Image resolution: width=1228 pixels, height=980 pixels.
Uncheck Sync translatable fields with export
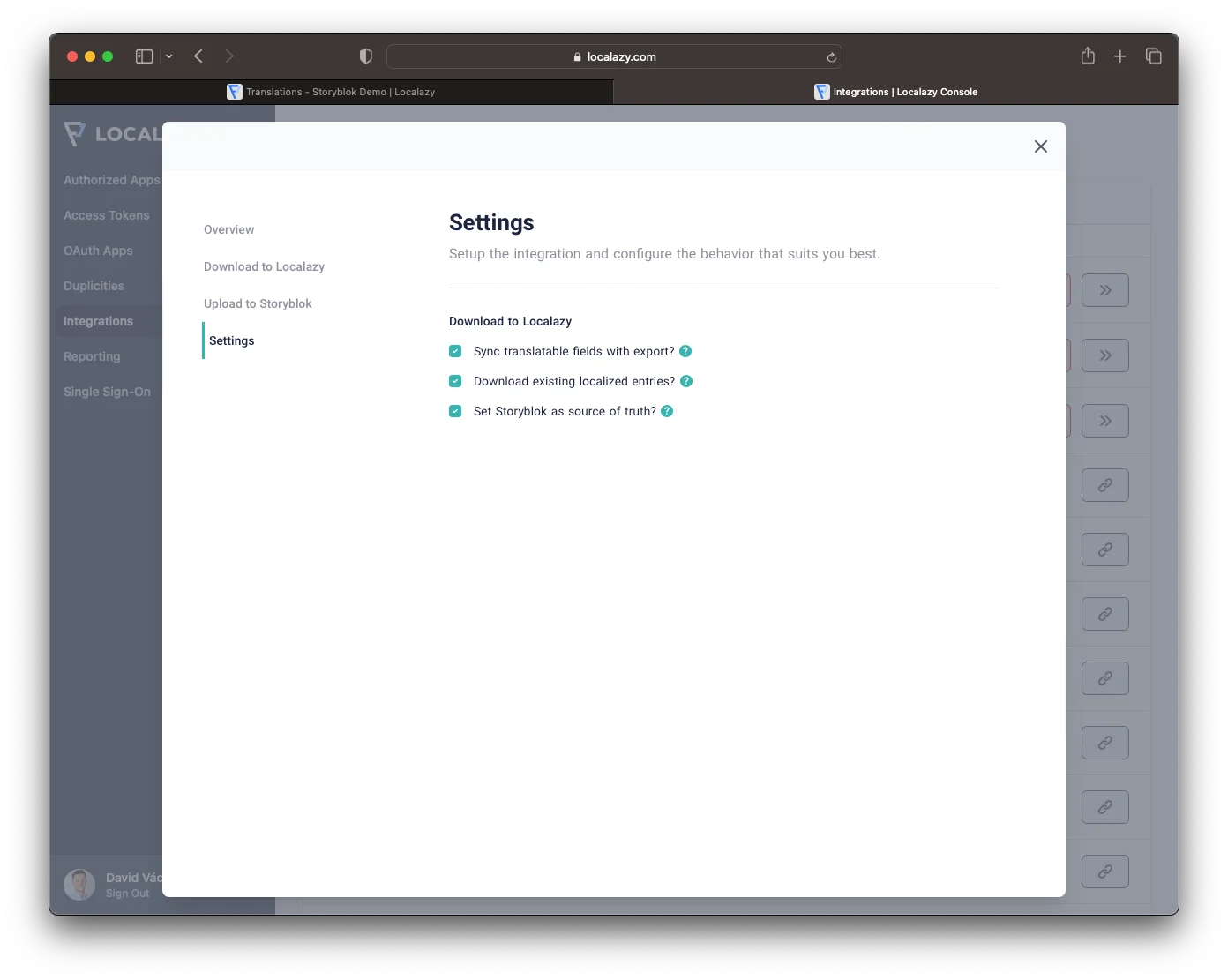coord(455,351)
